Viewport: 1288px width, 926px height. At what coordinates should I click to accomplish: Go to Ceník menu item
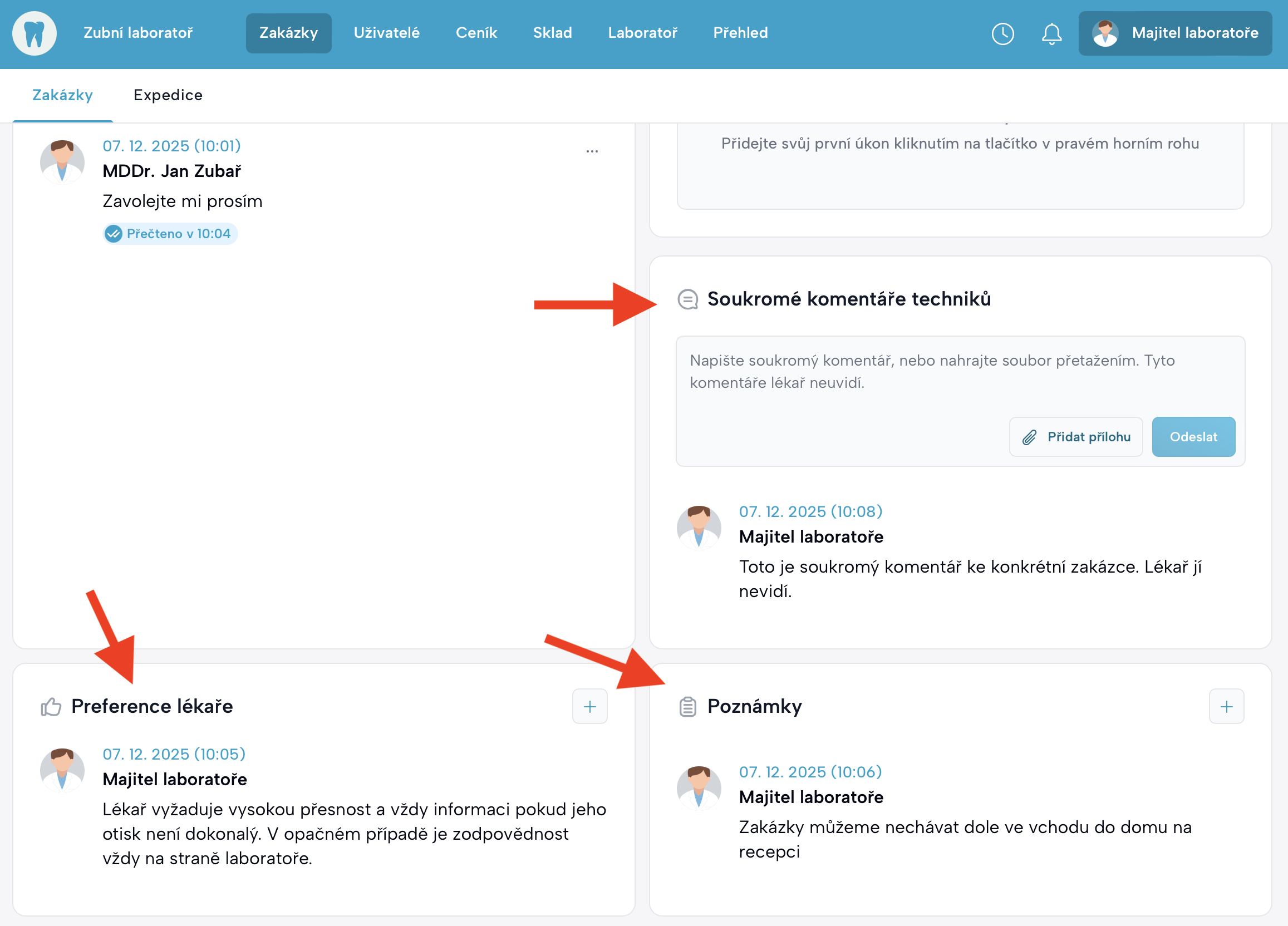coord(476,33)
